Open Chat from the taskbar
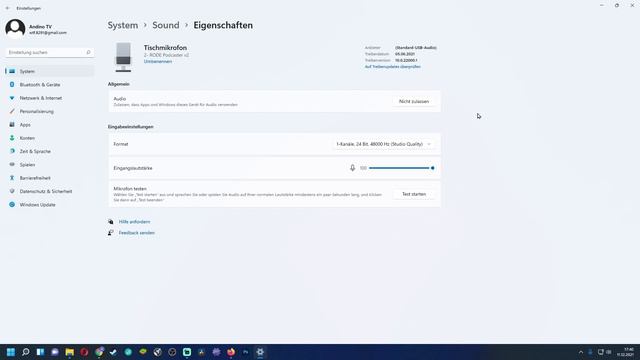This screenshot has height=360, width=640. (55, 352)
